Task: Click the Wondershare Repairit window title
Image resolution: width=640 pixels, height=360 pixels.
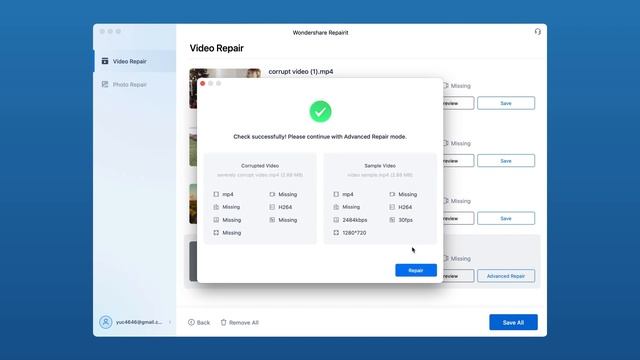Action: [320, 33]
